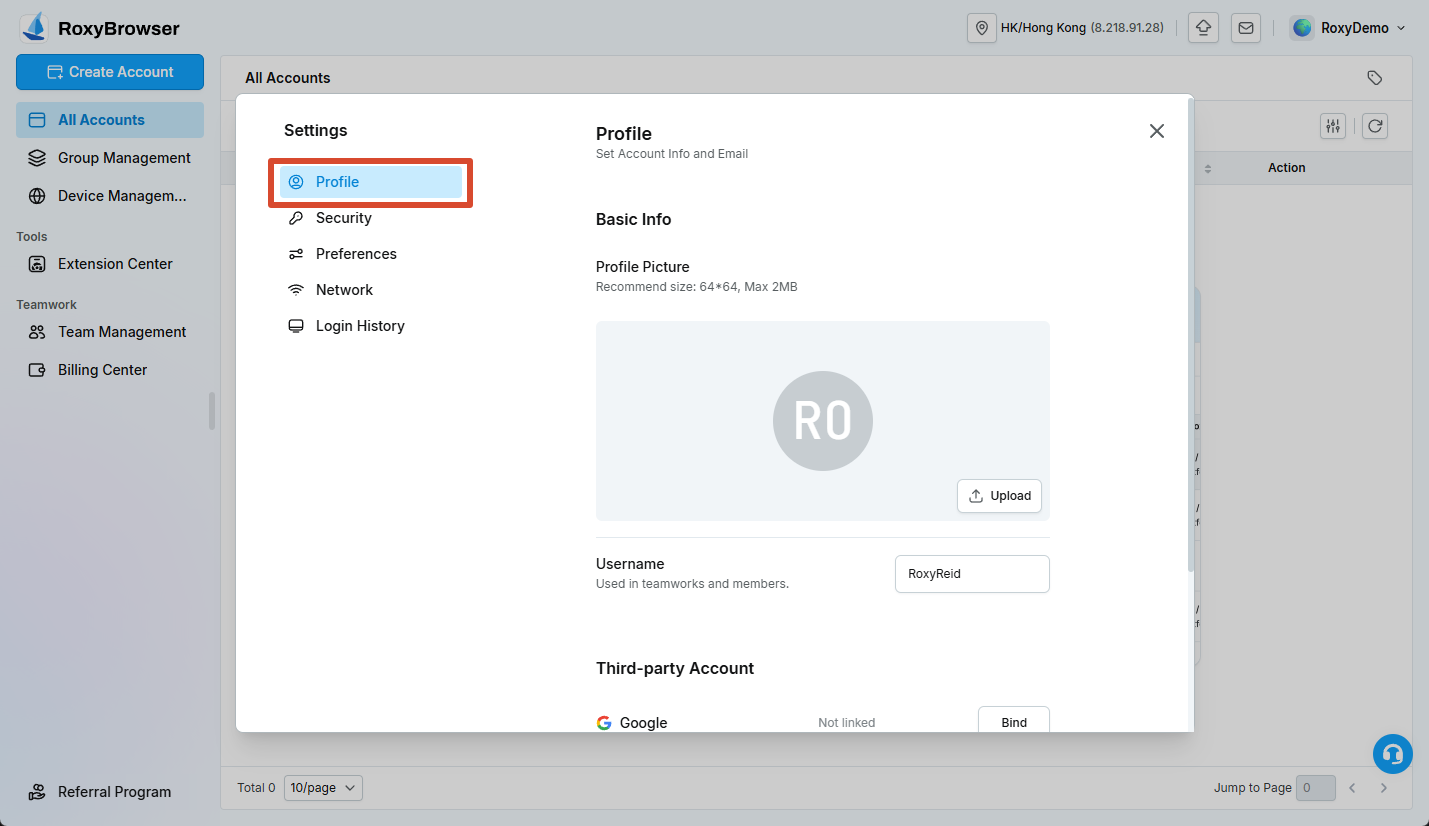This screenshot has width=1429, height=826.
Task: Click the Create Account button
Action: (110, 72)
